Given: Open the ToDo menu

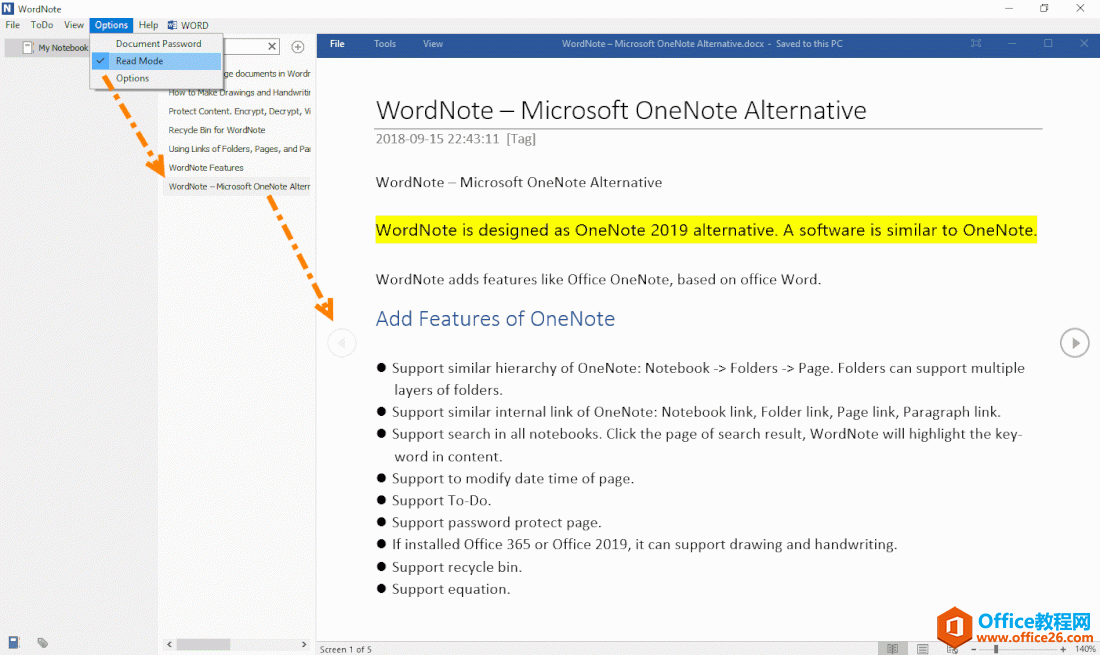Looking at the screenshot, I should point(42,25).
